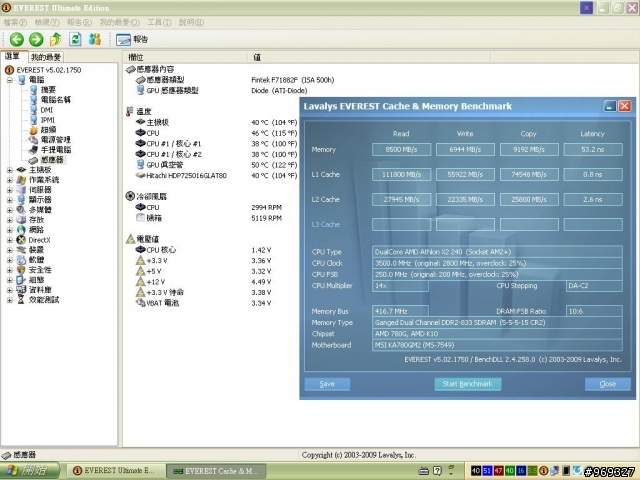Image resolution: width=640 pixels, height=480 pixels.
Task: Expand the 存放 storage branch
Action: click(10, 220)
